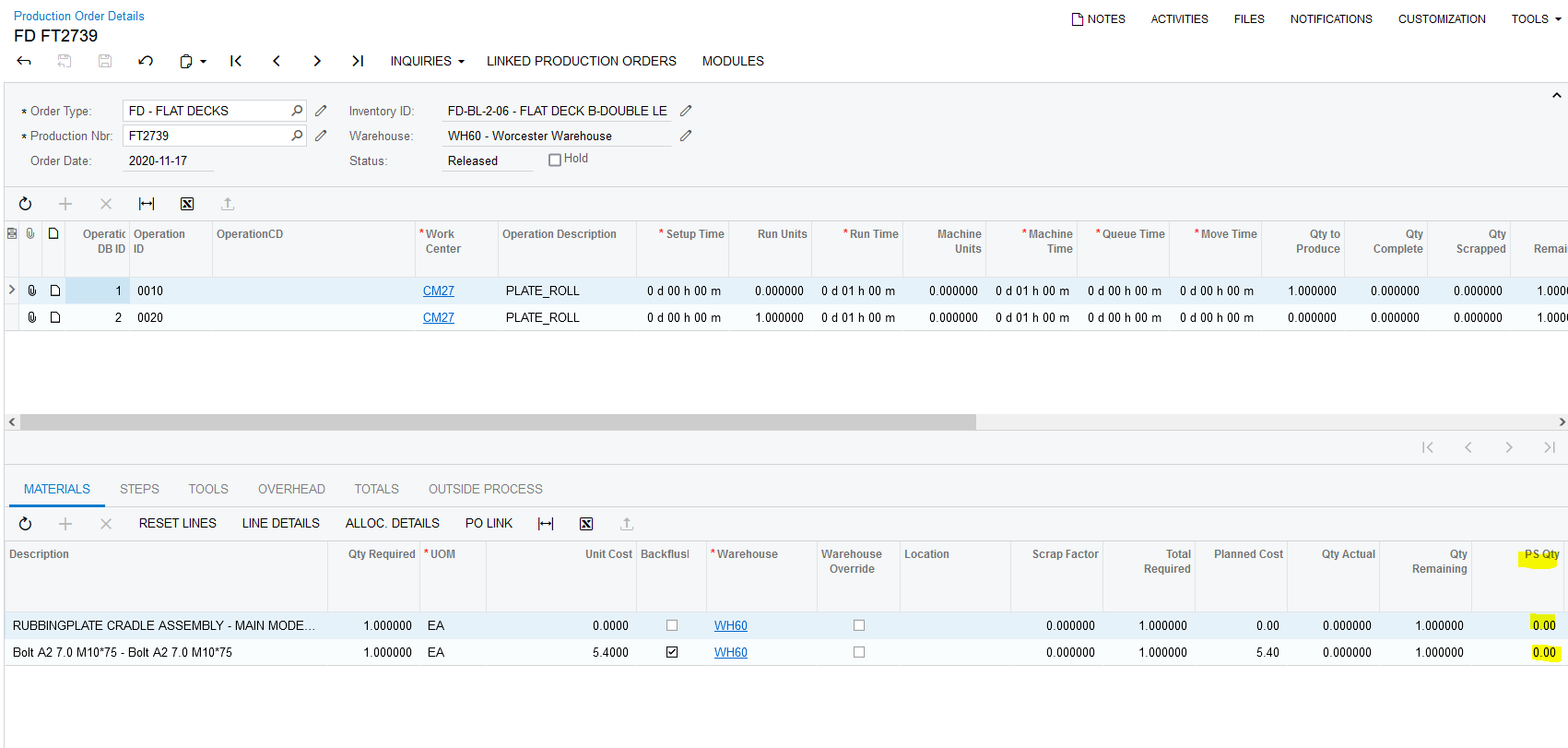Open the search lookup for Order Type

click(297, 111)
